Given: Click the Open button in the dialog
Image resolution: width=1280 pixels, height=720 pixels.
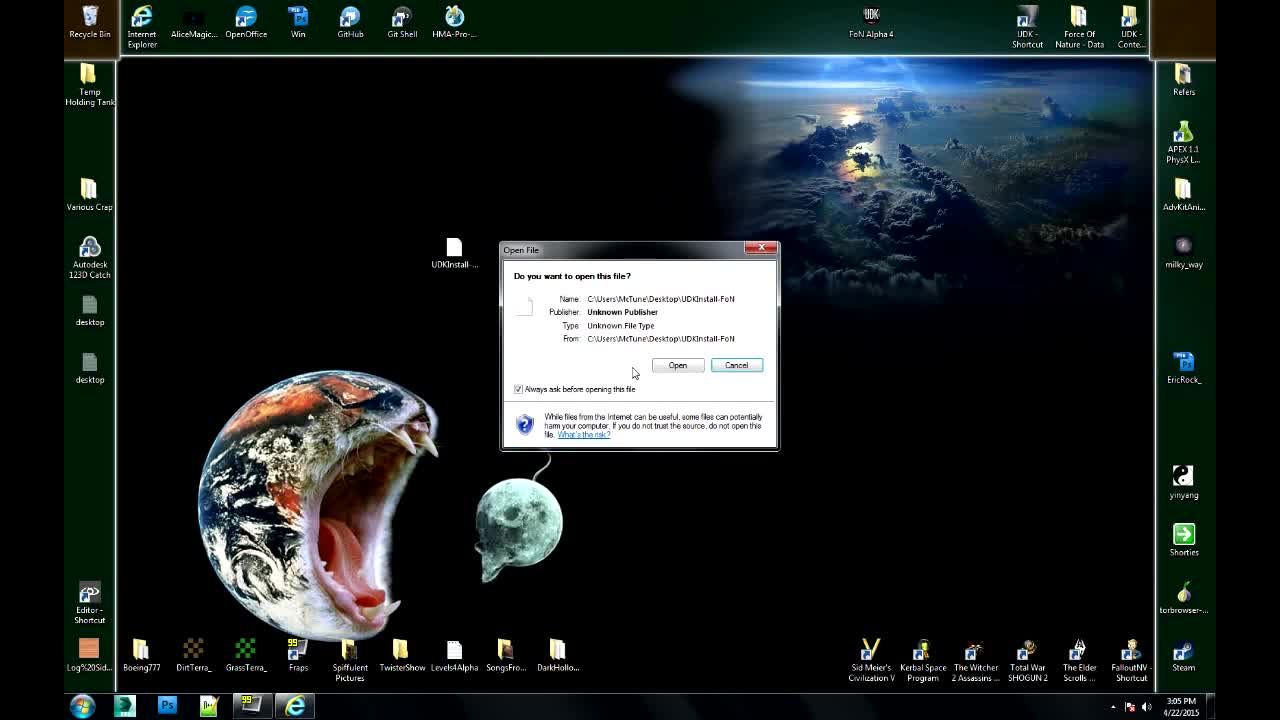Looking at the screenshot, I should 677,365.
